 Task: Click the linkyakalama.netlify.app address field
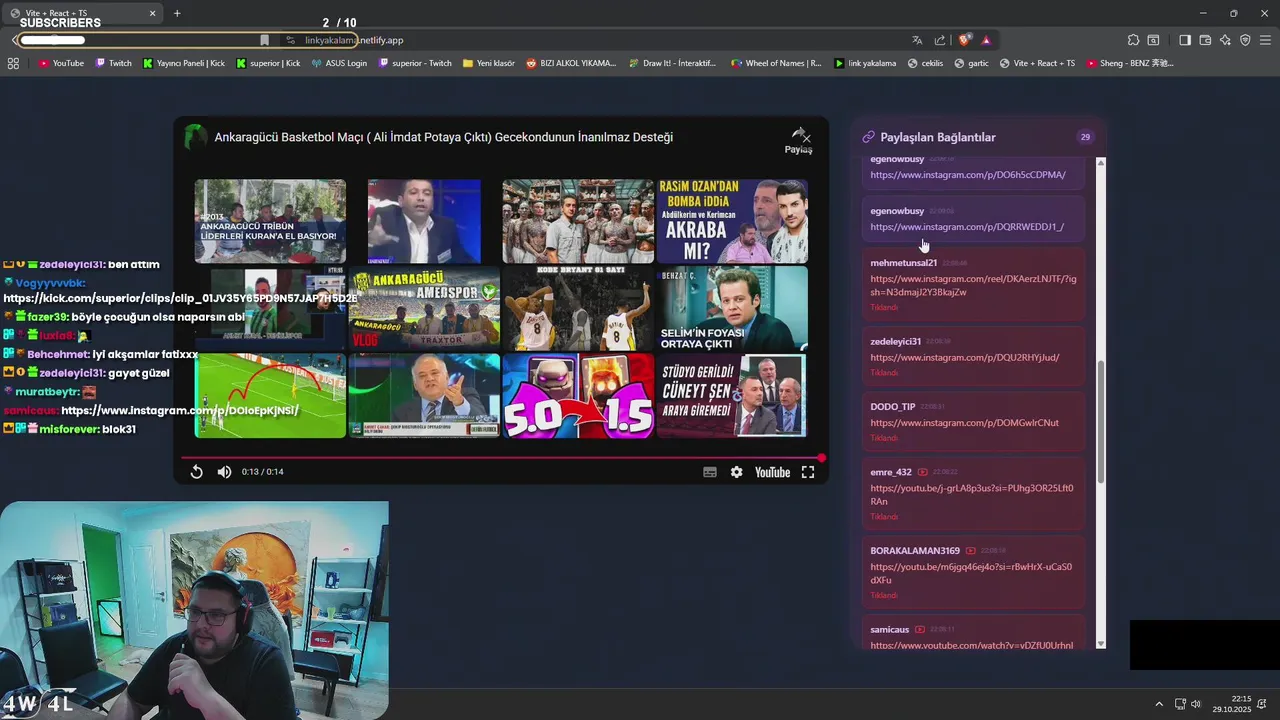tap(354, 40)
